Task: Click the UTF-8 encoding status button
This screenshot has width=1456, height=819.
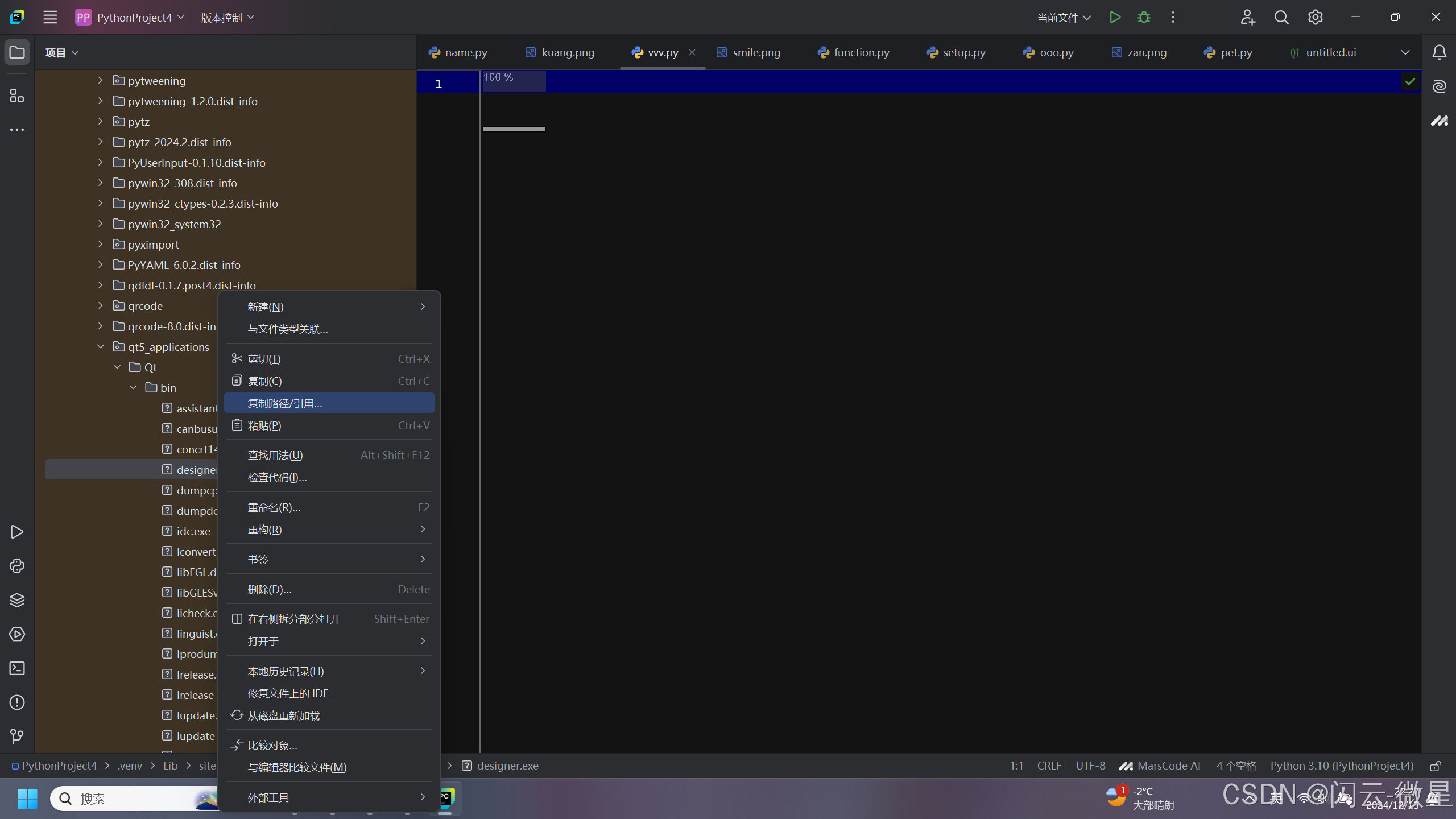Action: click(1090, 766)
